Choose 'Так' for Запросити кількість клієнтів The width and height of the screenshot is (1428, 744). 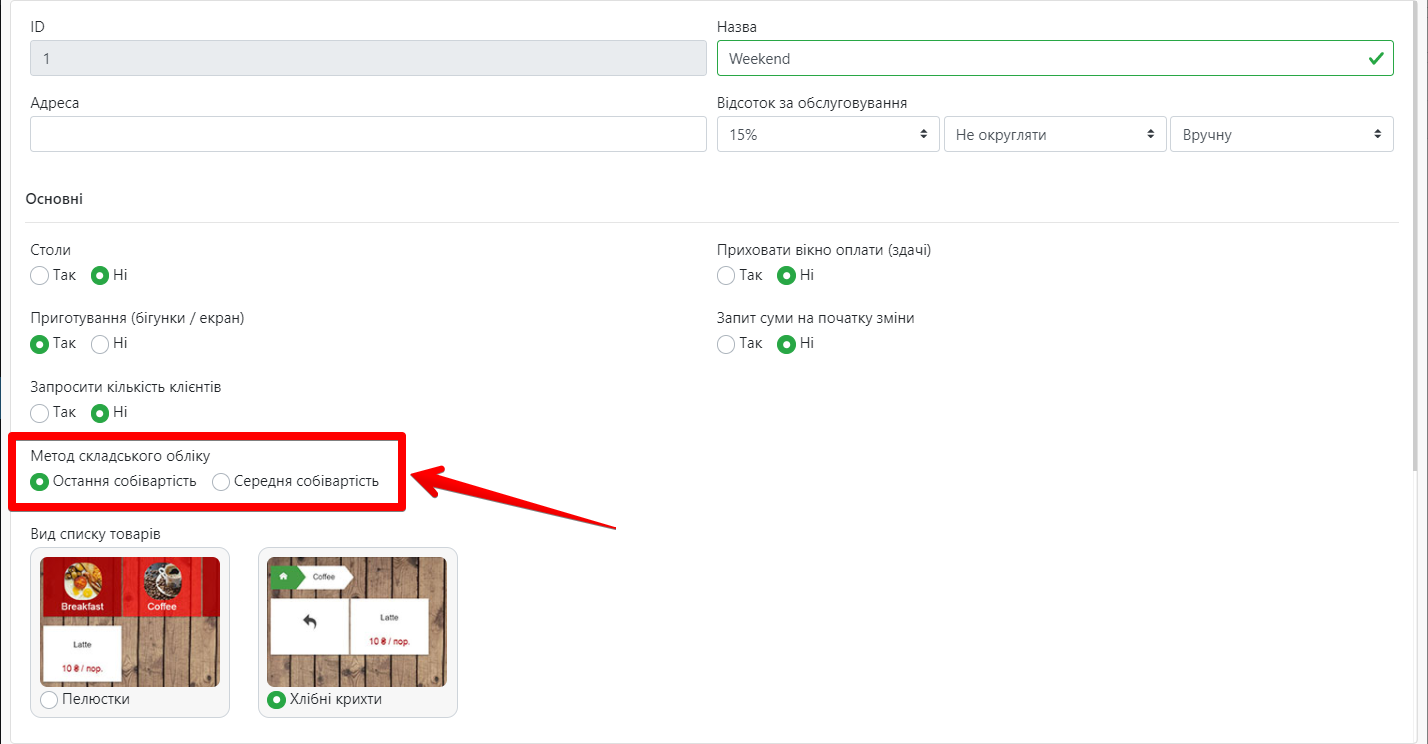pos(40,412)
